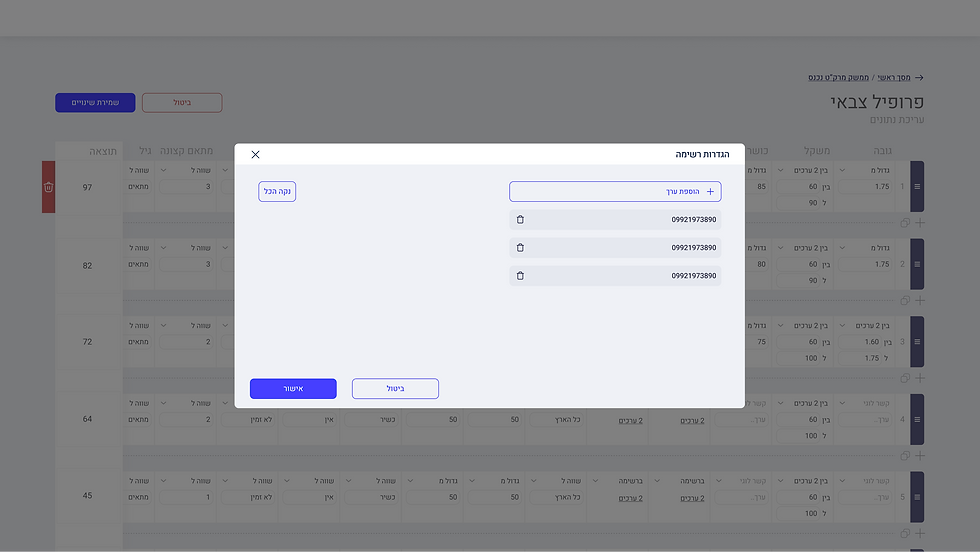Open row 2 גובה operator dropdown גדול מ
Viewport: 980px width, 552px height.
tap(864, 248)
